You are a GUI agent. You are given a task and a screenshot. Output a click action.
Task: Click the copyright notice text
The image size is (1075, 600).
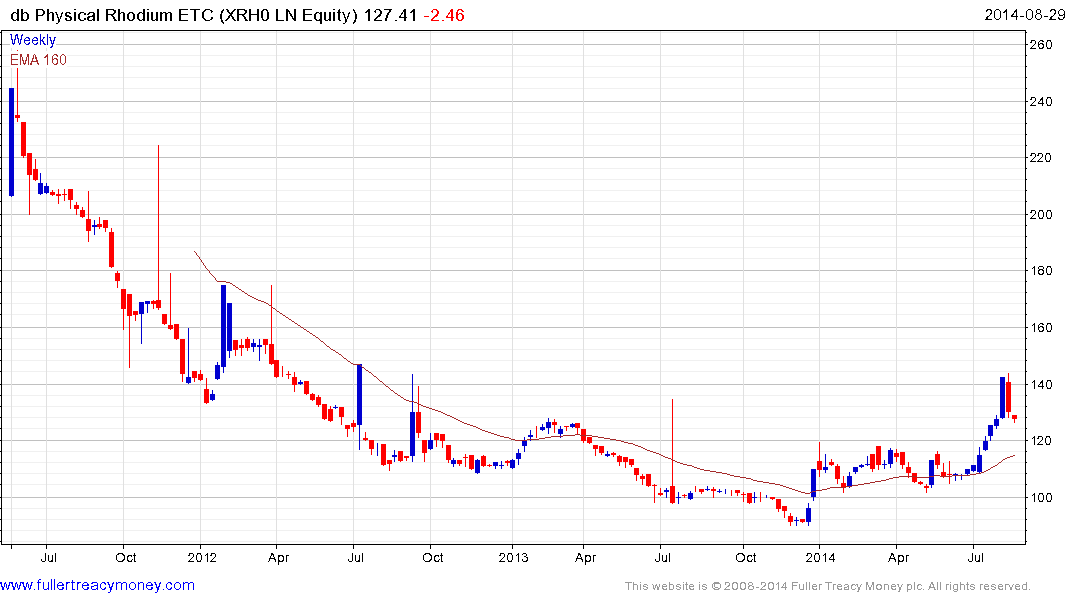click(828, 586)
